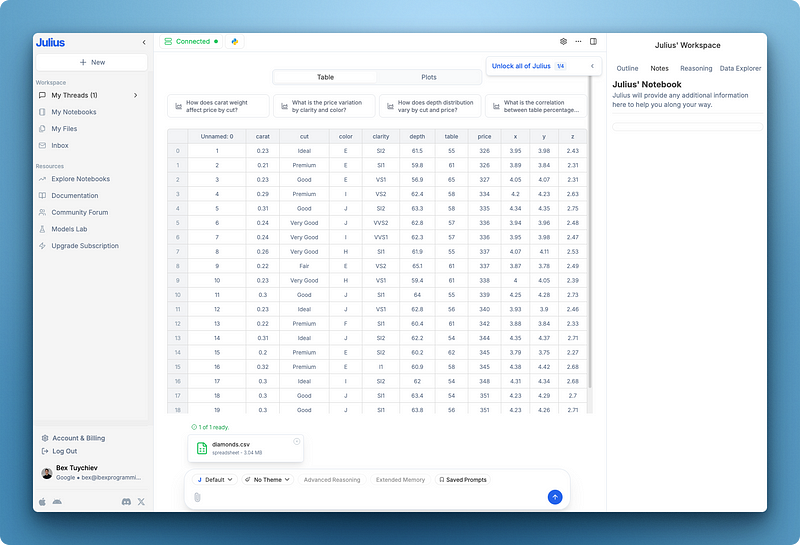Click the empty notebook notes field

pos(687,127)
